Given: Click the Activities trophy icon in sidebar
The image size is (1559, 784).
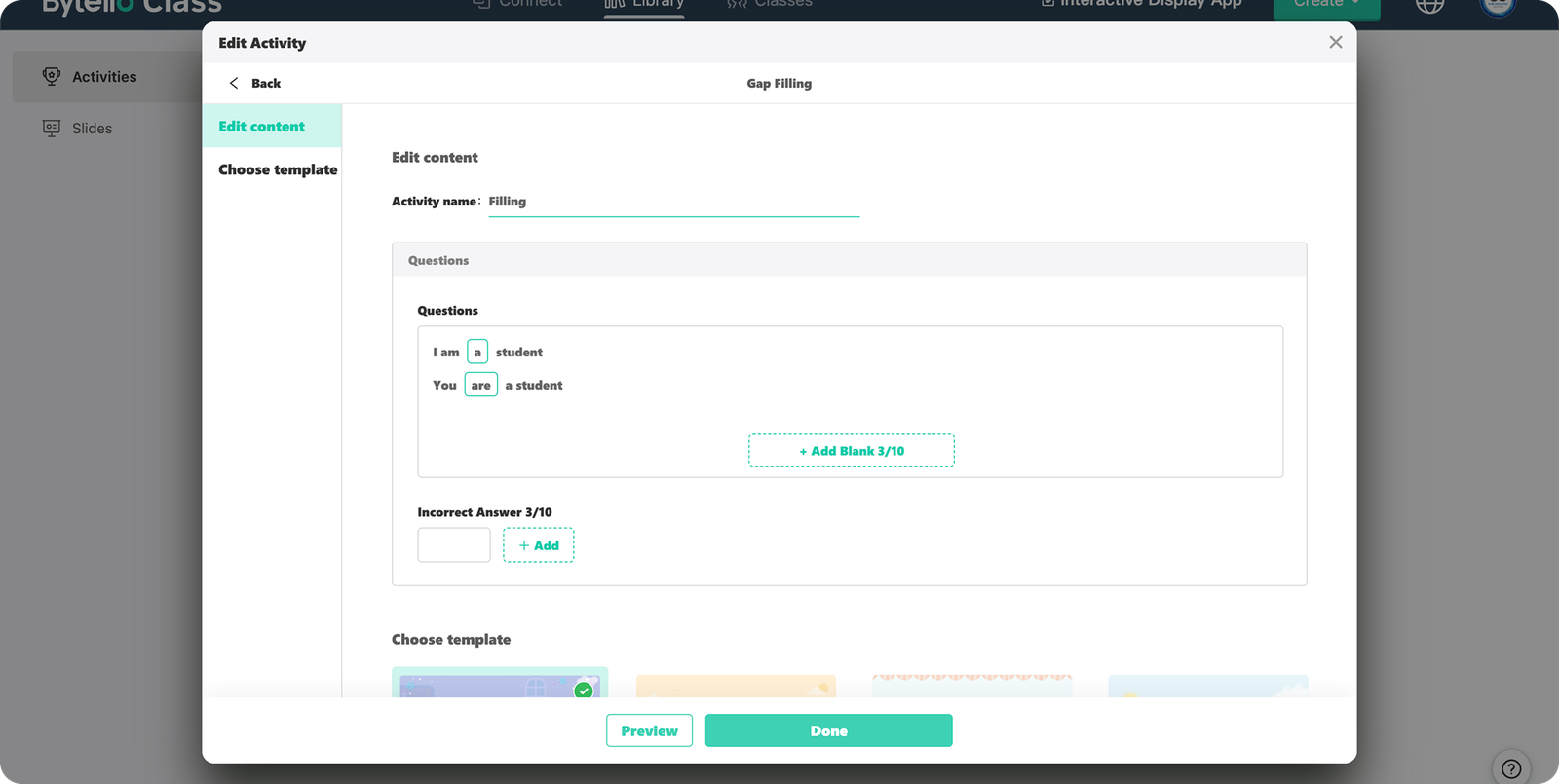Looking at the screenshot, I should (x=52, y=76).
